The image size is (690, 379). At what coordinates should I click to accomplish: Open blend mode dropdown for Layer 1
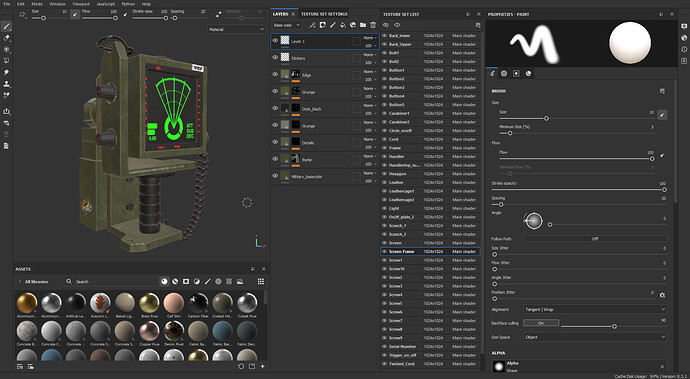tap(370, 38)
